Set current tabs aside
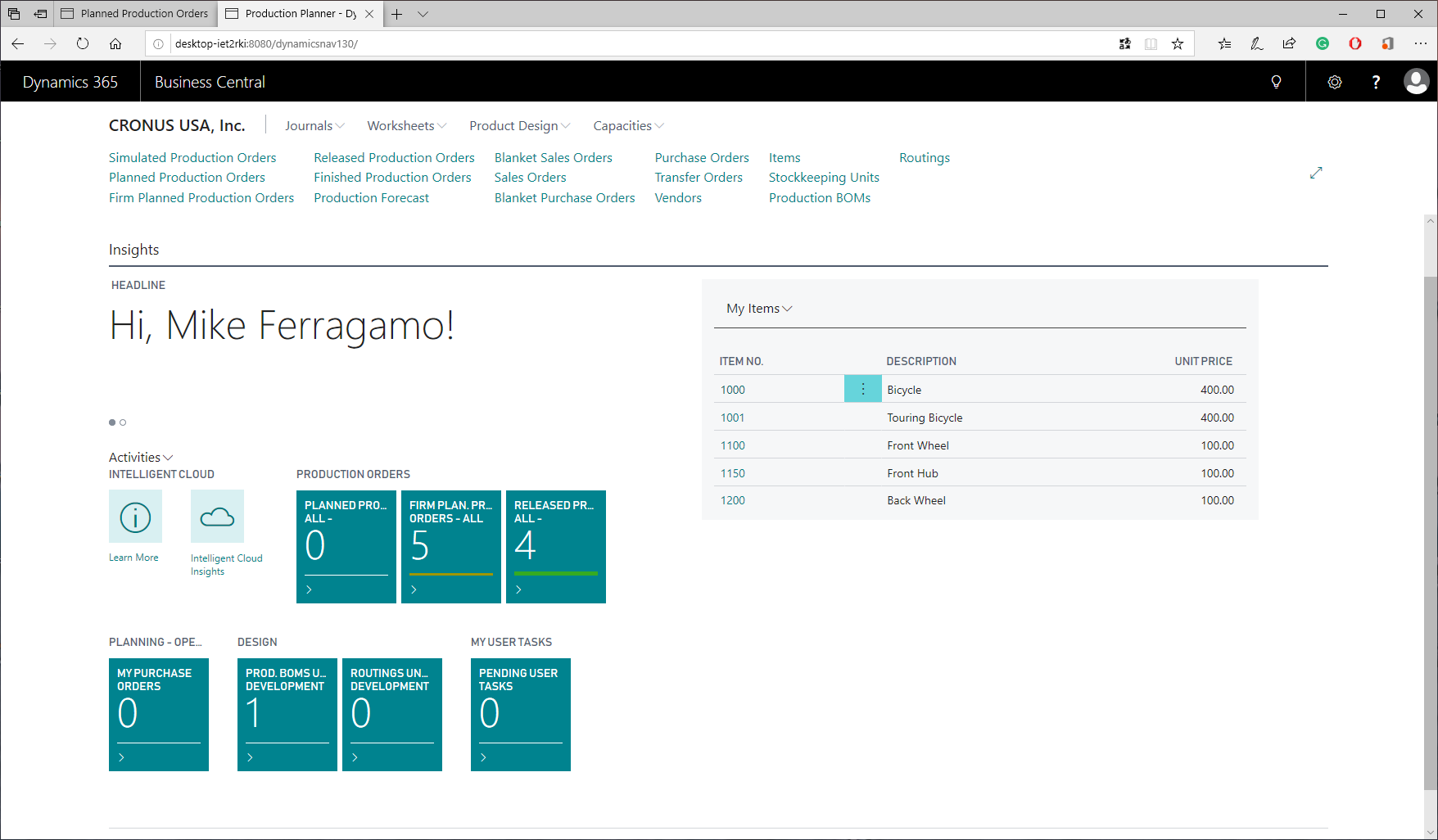Image resolution: width=1438 pixels, height=840 pixels. point(40,14)
